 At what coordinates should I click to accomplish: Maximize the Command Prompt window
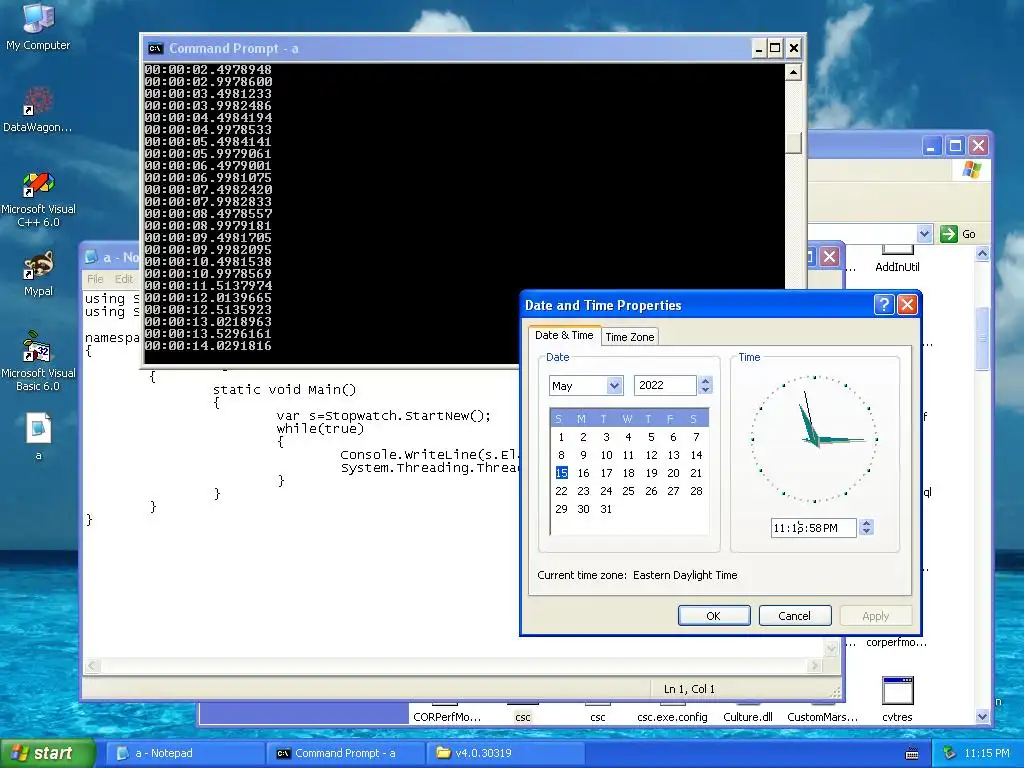pos(775,48)
